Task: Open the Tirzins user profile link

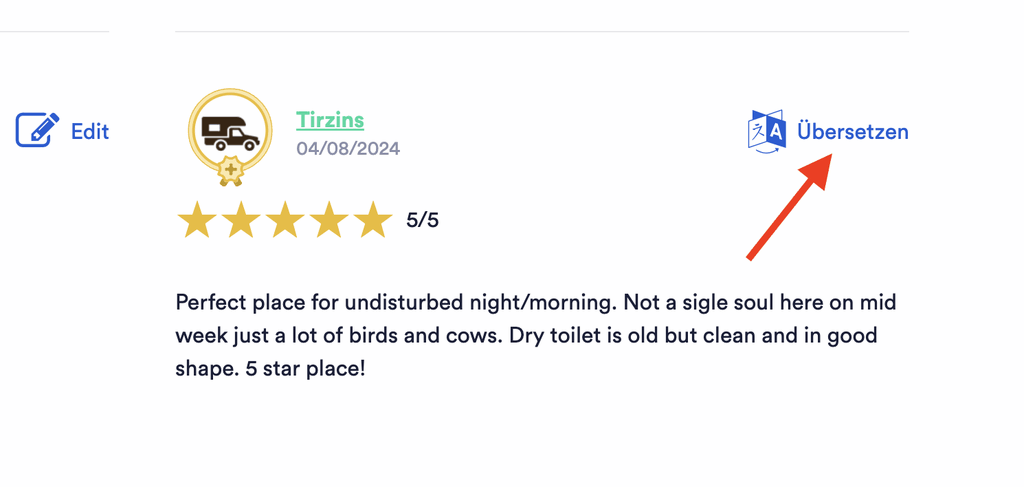Action: coord(330,120)
